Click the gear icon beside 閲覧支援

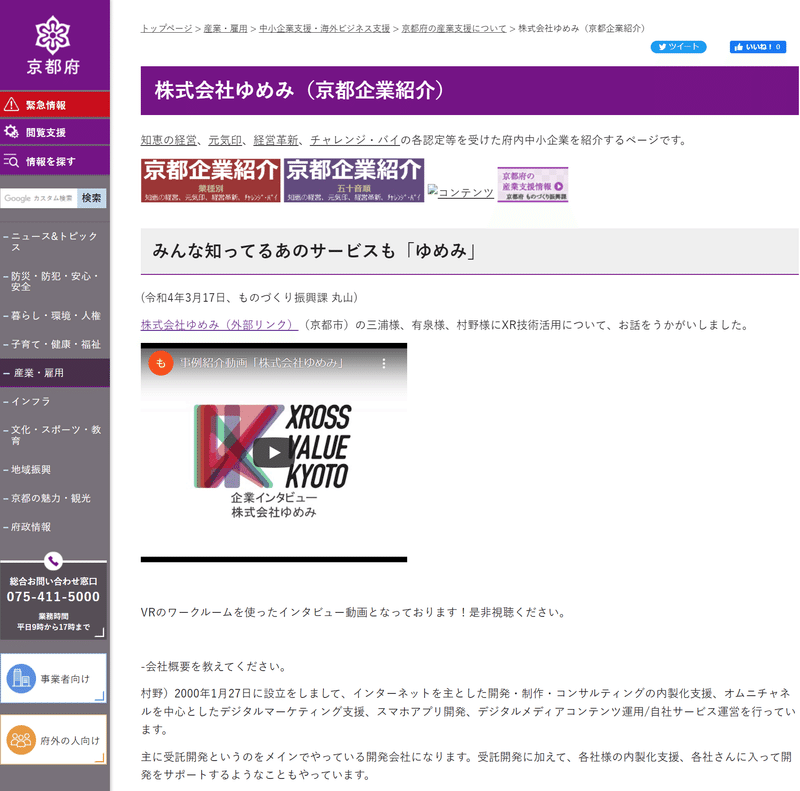tap(11, 132)
